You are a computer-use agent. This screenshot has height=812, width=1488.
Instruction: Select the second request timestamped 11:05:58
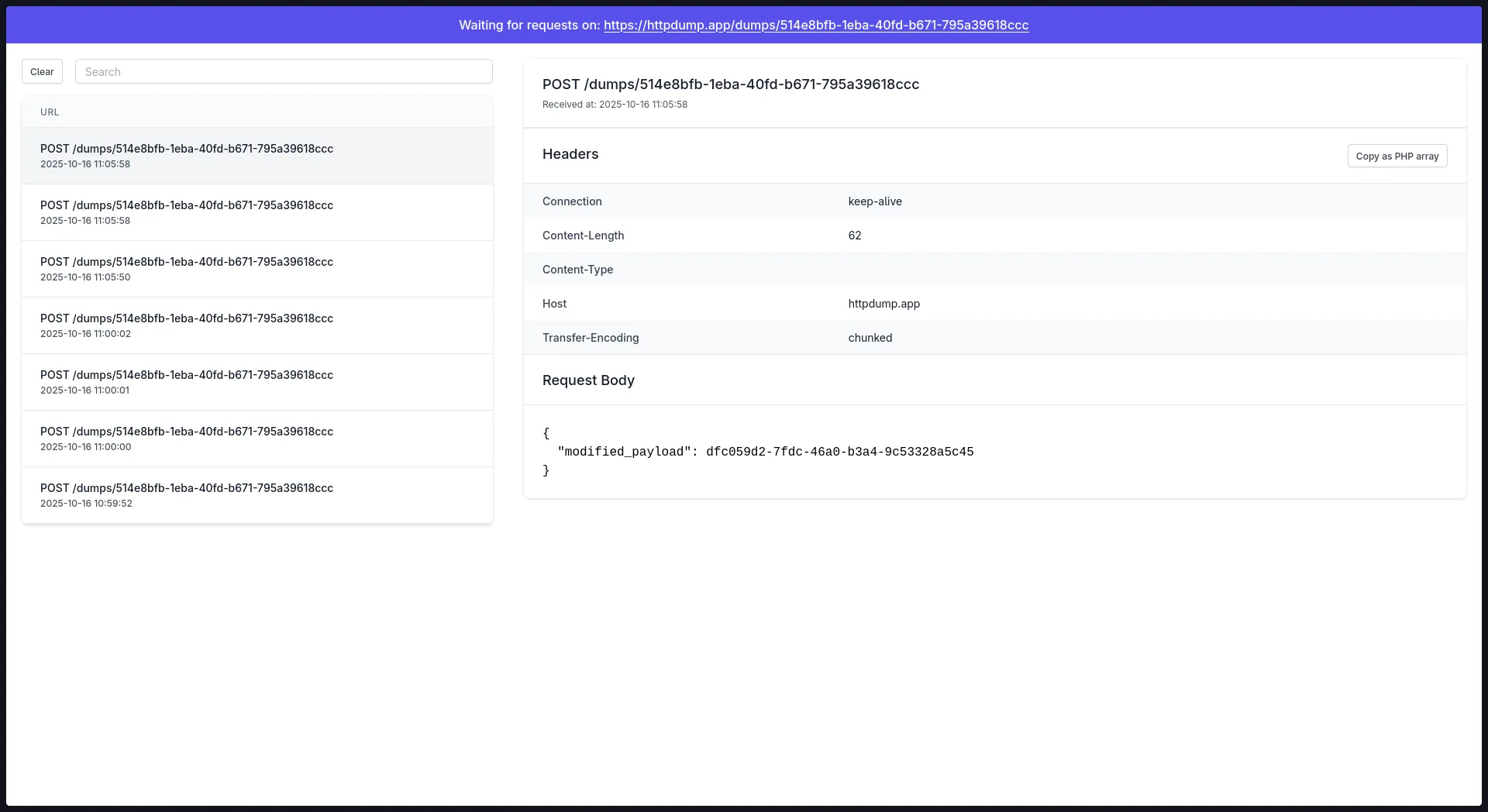[257, 212]
